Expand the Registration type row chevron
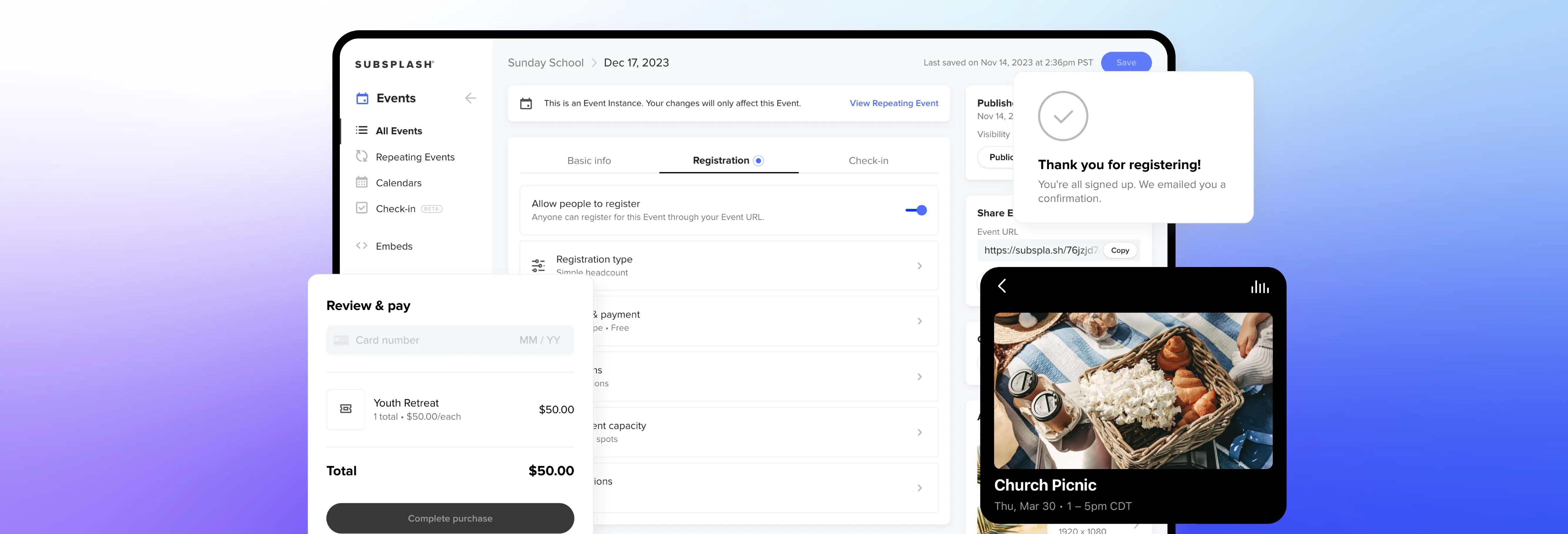Screen dimensions: 1568x534 pyautogui.click(x=919, y=265)
